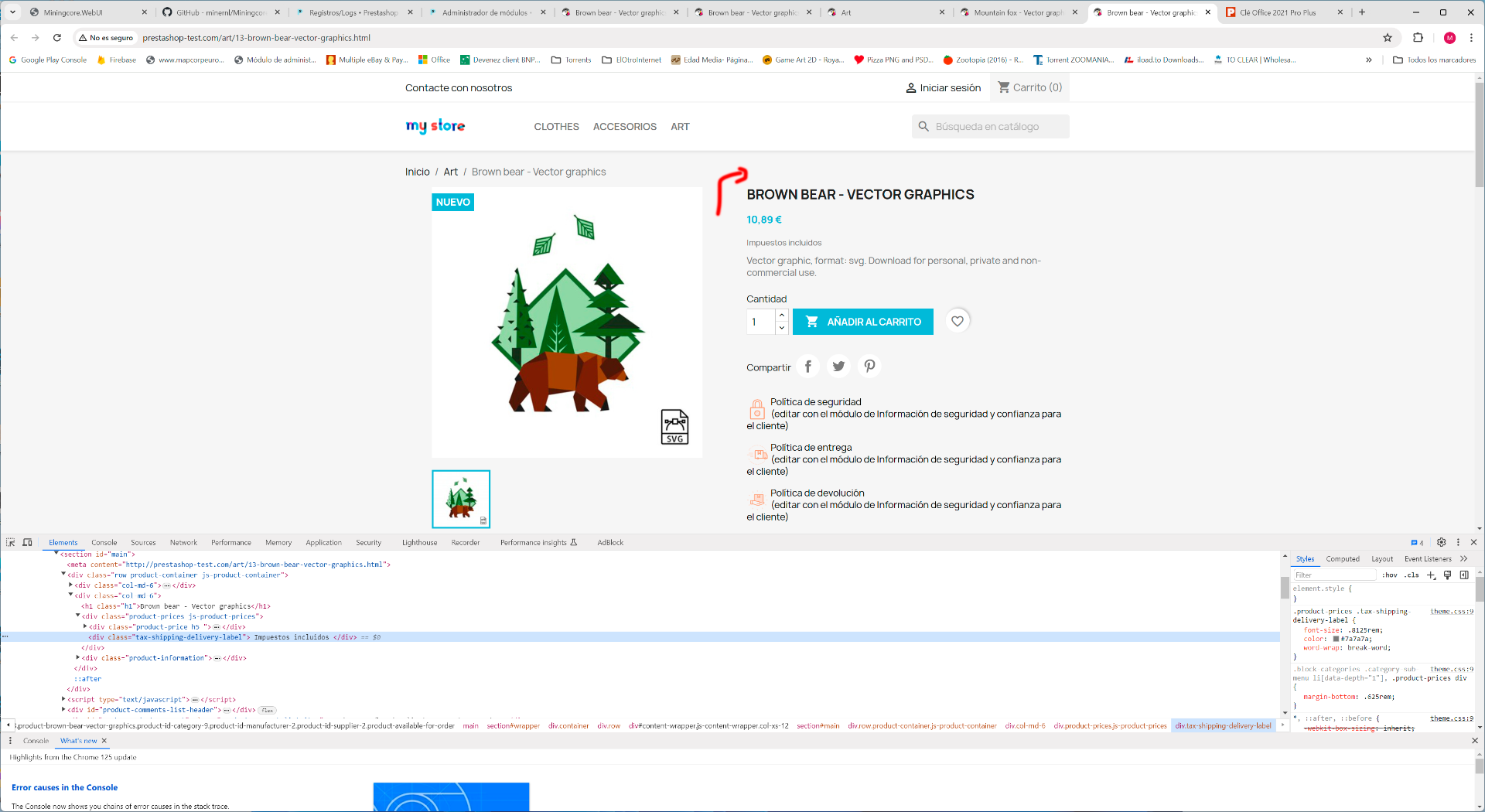Toggle the rendering emulations paintbrush icon
The width and height of the screenshot is (1485, 812).
point(1447,575)
